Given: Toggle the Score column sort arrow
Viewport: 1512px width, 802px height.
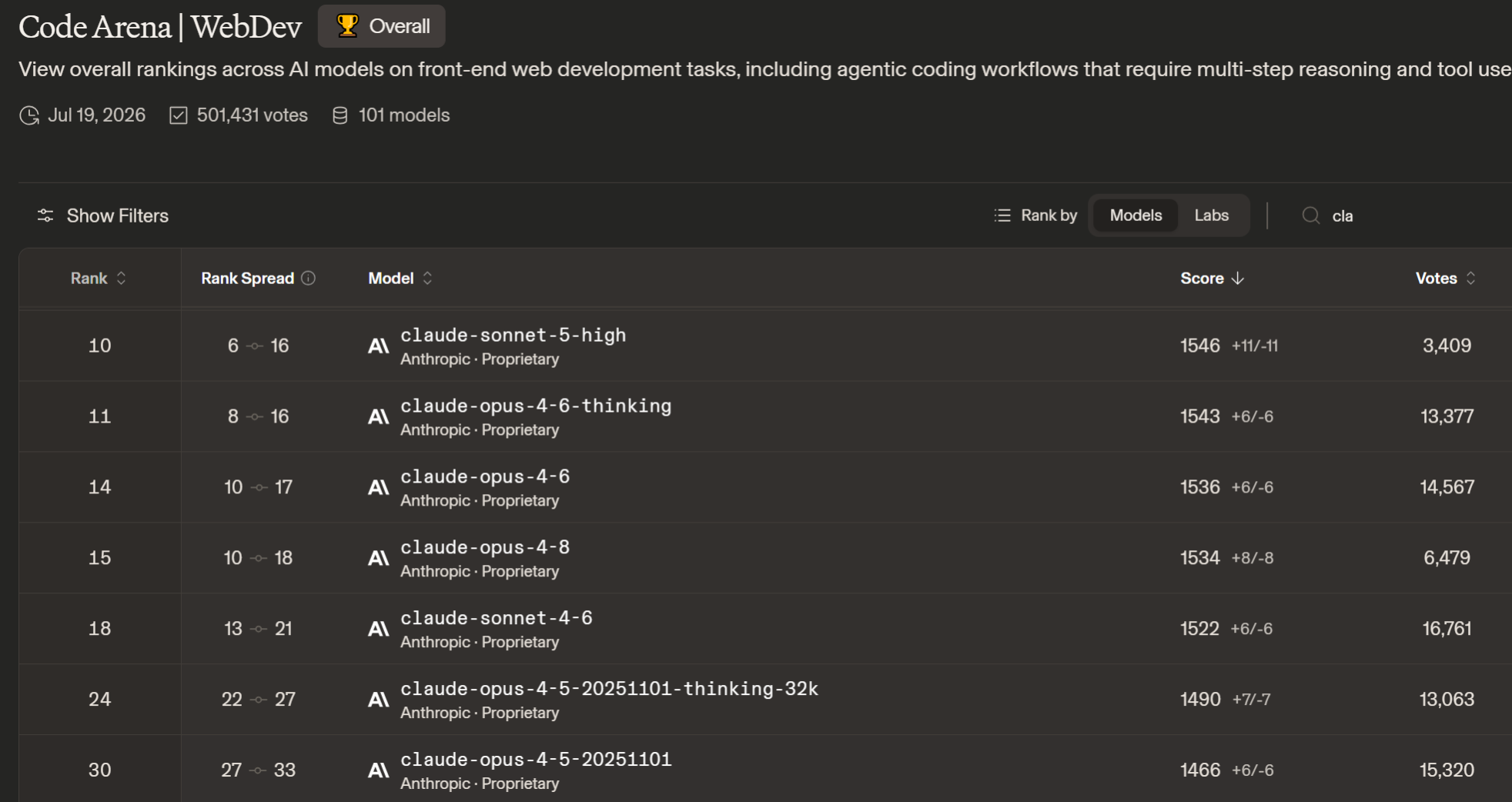Looking at the screenshot, I should [1238, 278].
